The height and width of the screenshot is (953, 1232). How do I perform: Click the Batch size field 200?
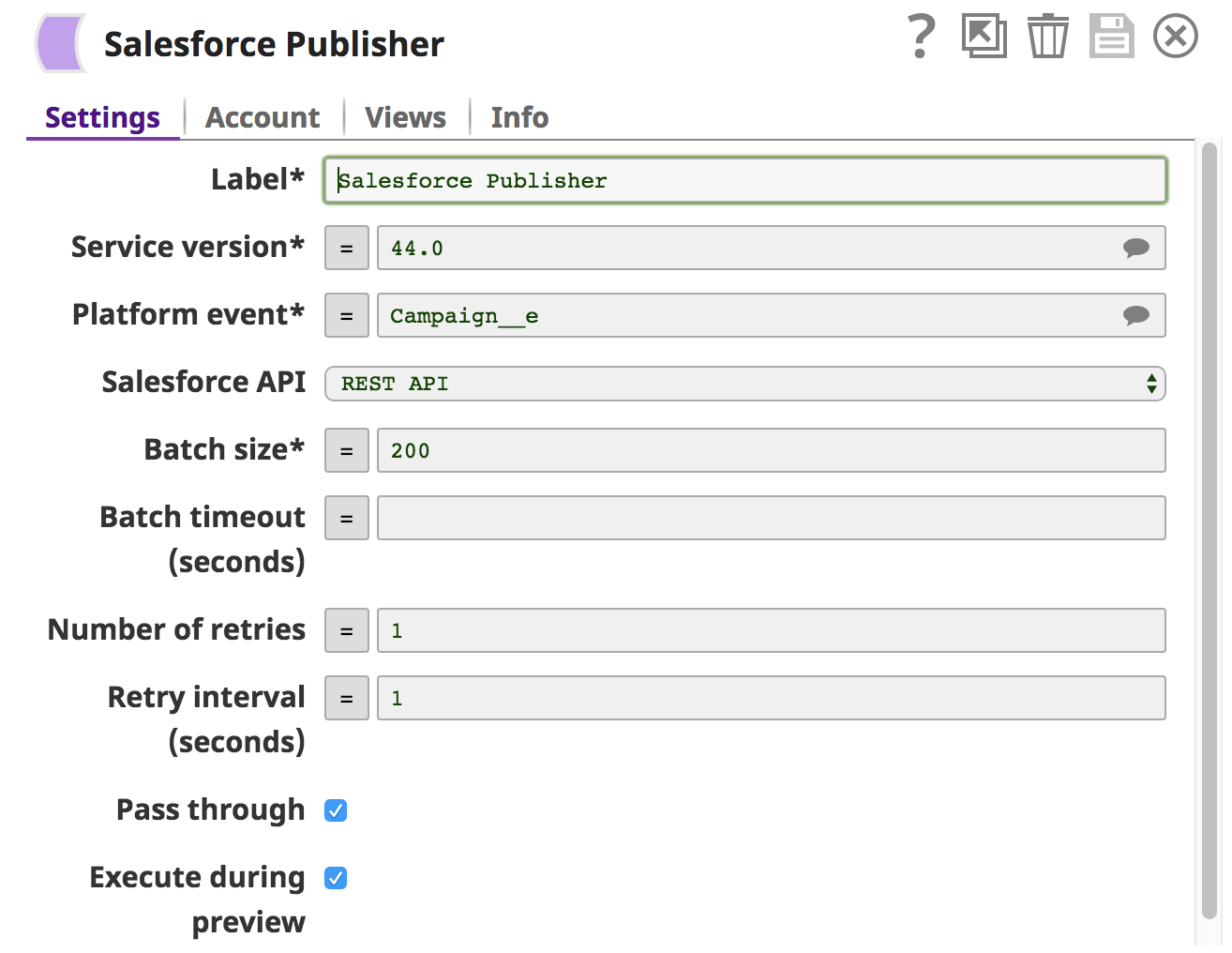[772, 450]
